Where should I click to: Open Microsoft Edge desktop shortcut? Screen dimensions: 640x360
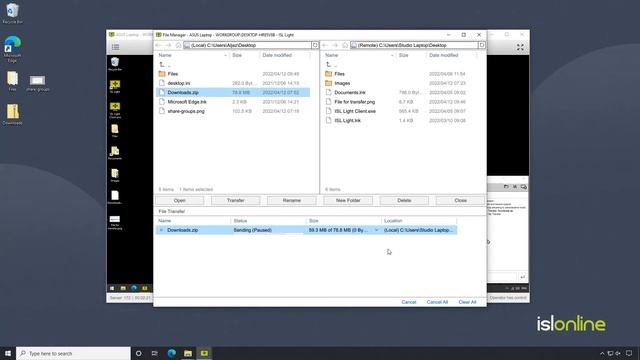12,49
